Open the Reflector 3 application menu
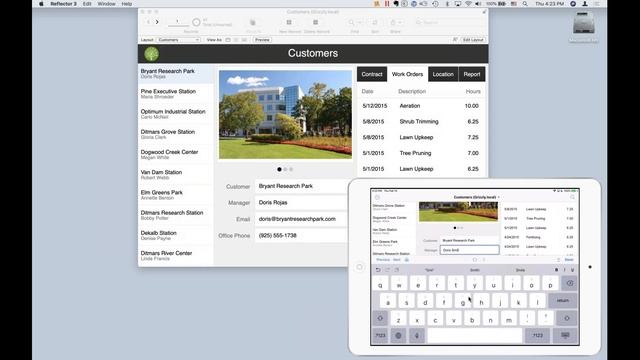This screenshot has height=360, width=640. [63, 4]
